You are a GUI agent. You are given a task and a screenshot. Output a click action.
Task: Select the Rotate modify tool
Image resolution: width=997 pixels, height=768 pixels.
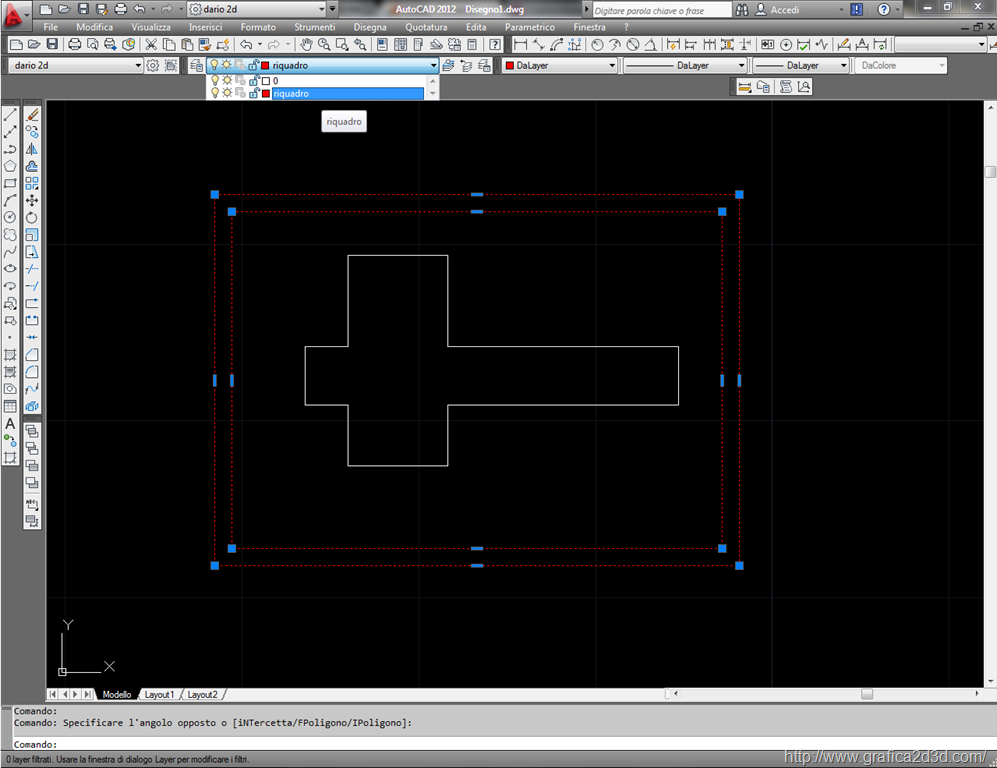click(32, 217)
